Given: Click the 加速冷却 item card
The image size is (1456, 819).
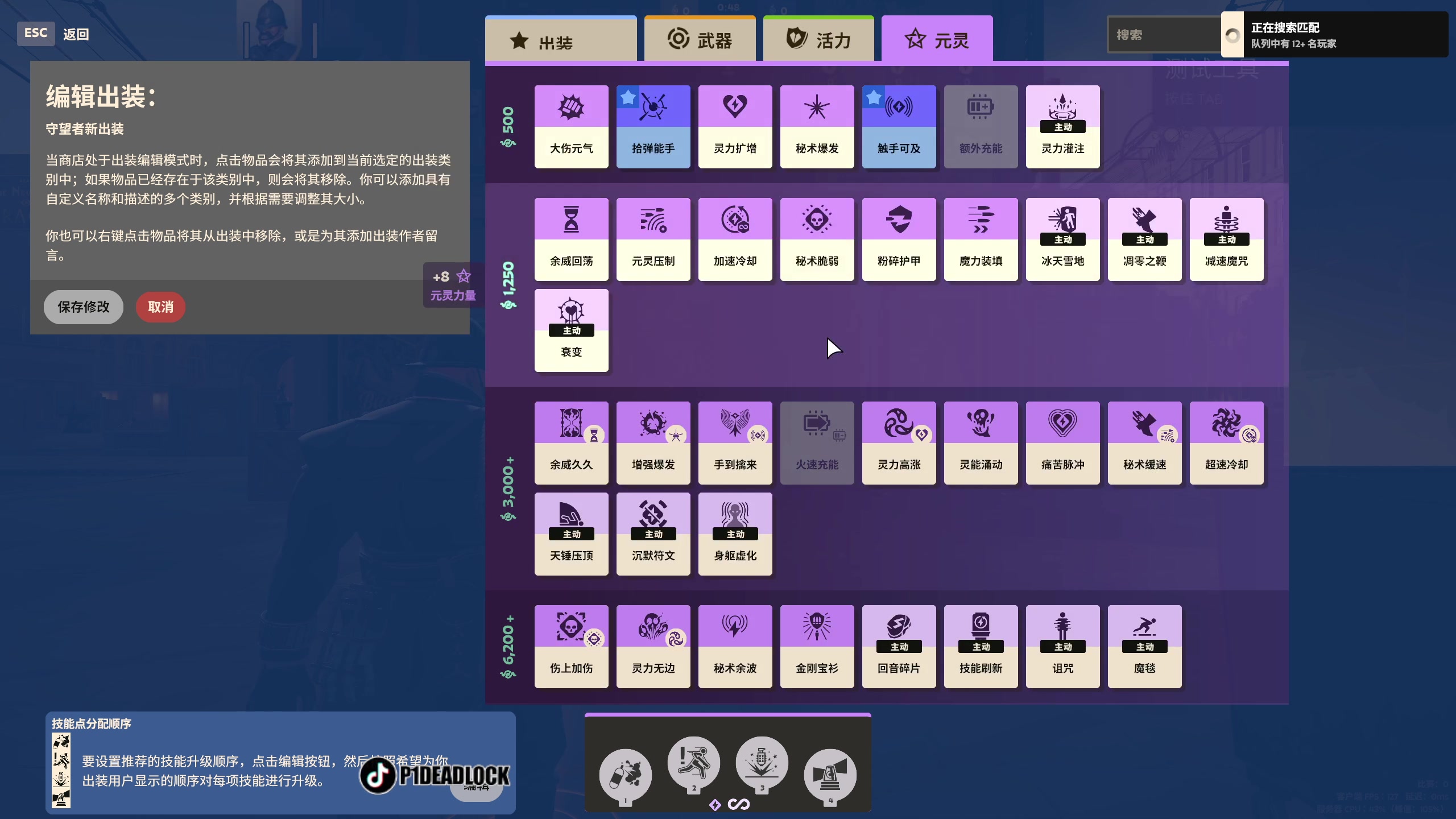Looking at the screenshot, I should click(735, 239).
